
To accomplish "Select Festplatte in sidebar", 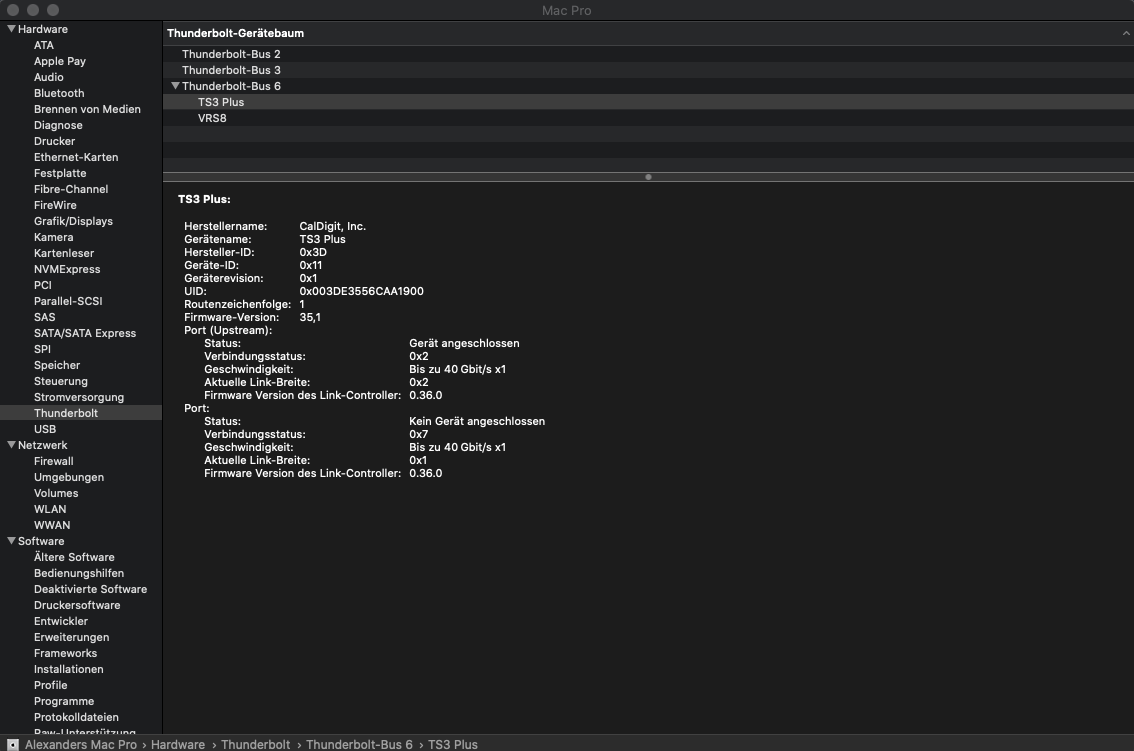I will click(x=60, y=173).
